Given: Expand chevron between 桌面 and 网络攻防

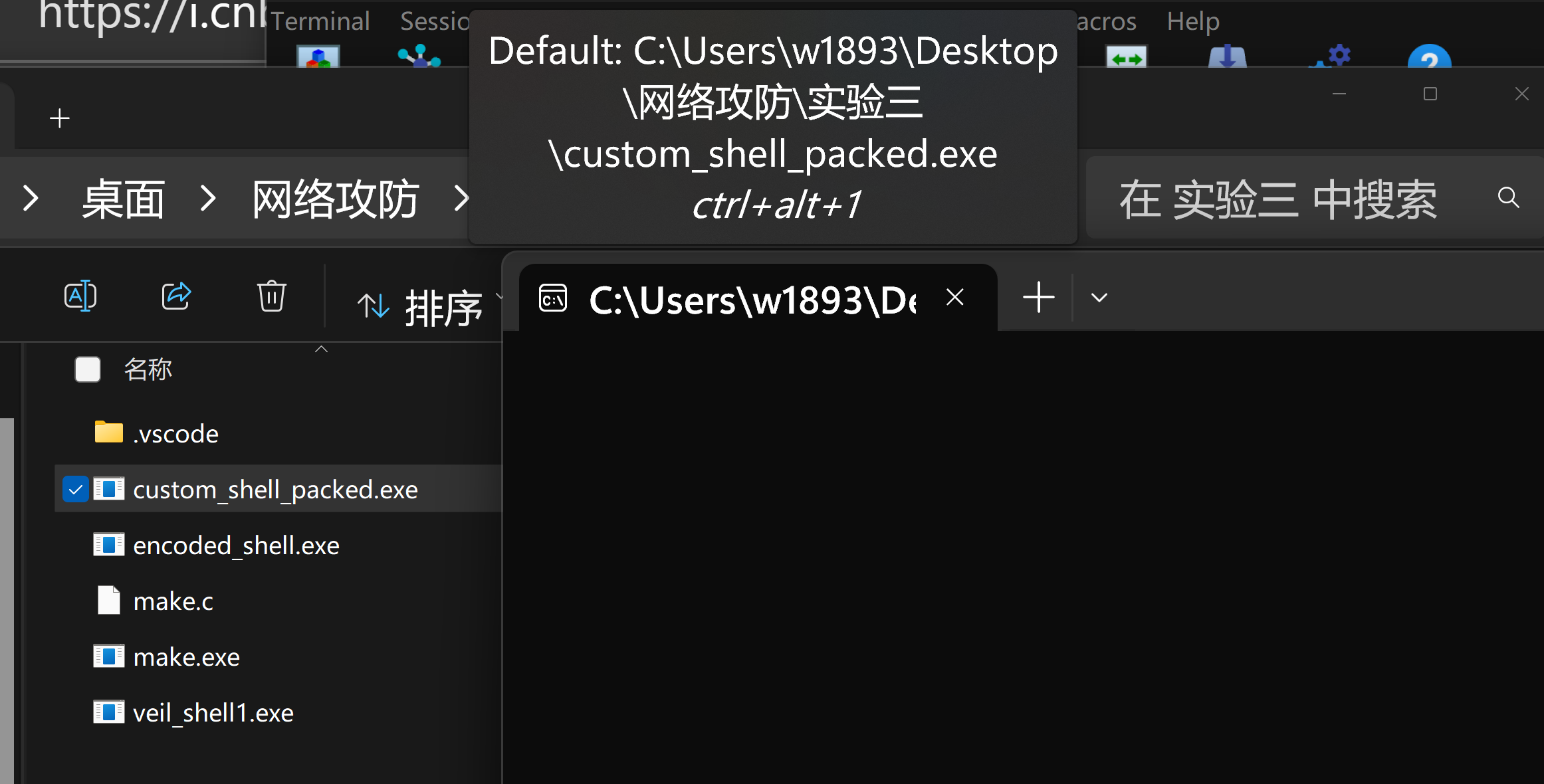Looking at the screenshot, I should click(x=208, y=198).
